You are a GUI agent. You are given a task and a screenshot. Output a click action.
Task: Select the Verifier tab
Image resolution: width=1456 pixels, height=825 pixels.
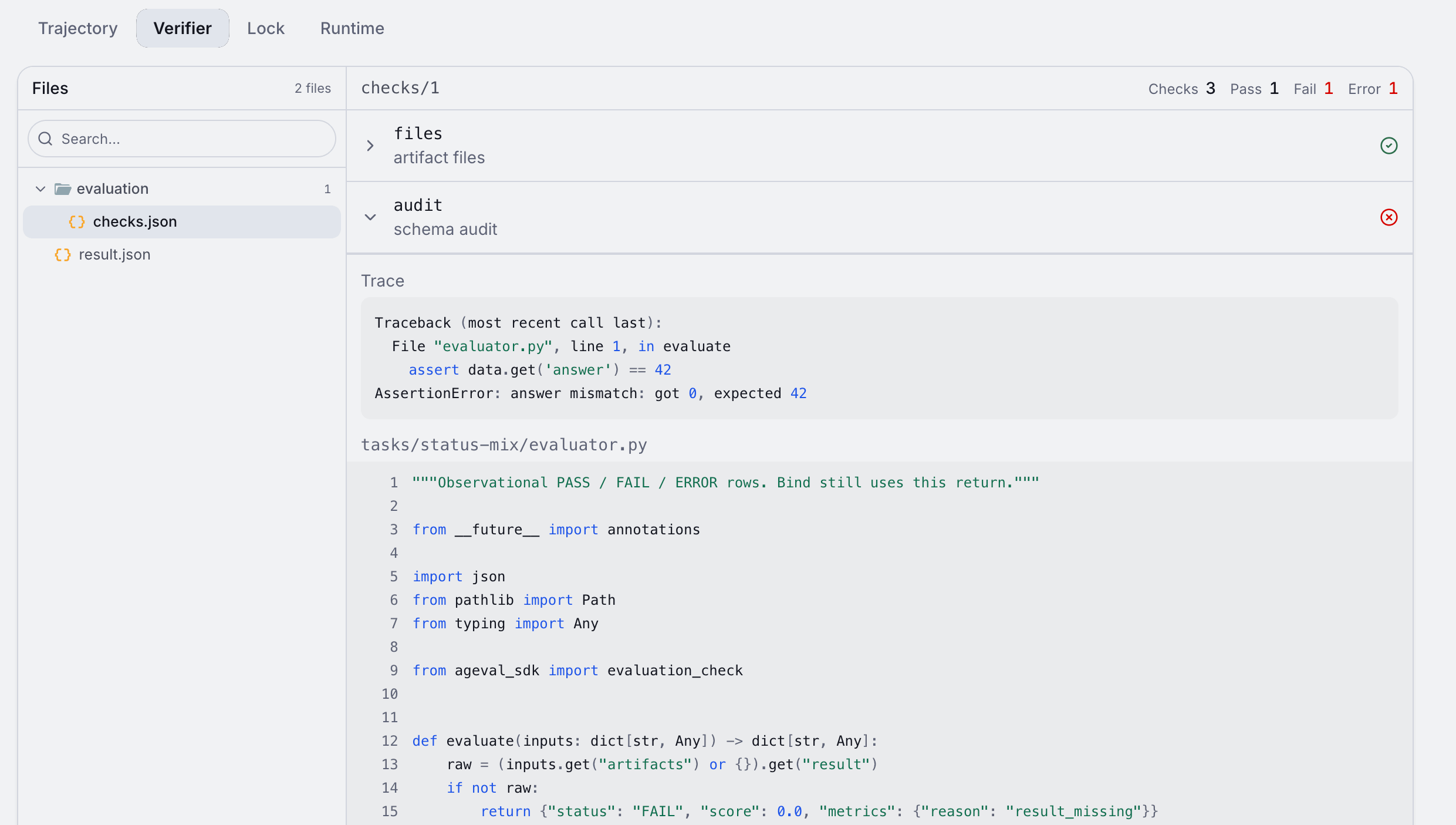pyautogui.click(x=183, y=28)
